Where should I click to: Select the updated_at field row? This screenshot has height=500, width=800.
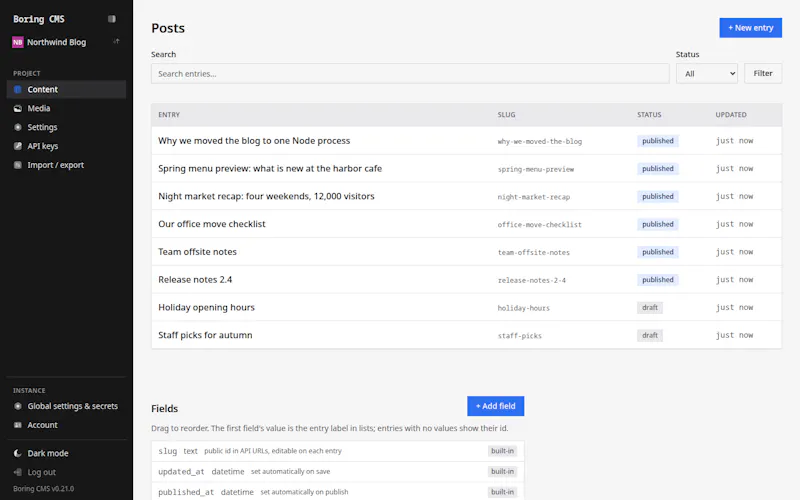(338, 471)
